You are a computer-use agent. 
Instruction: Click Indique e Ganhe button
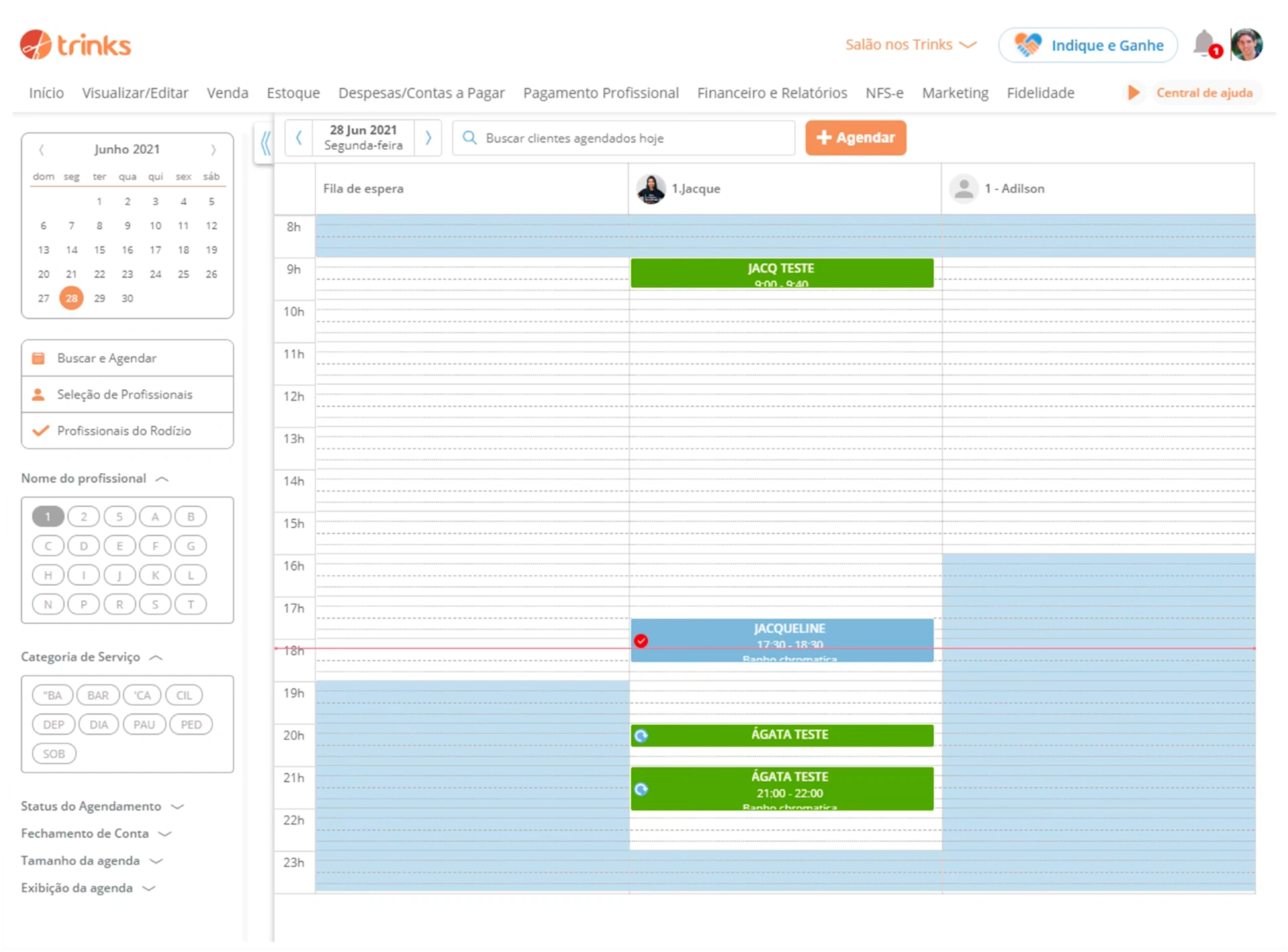1088,45
